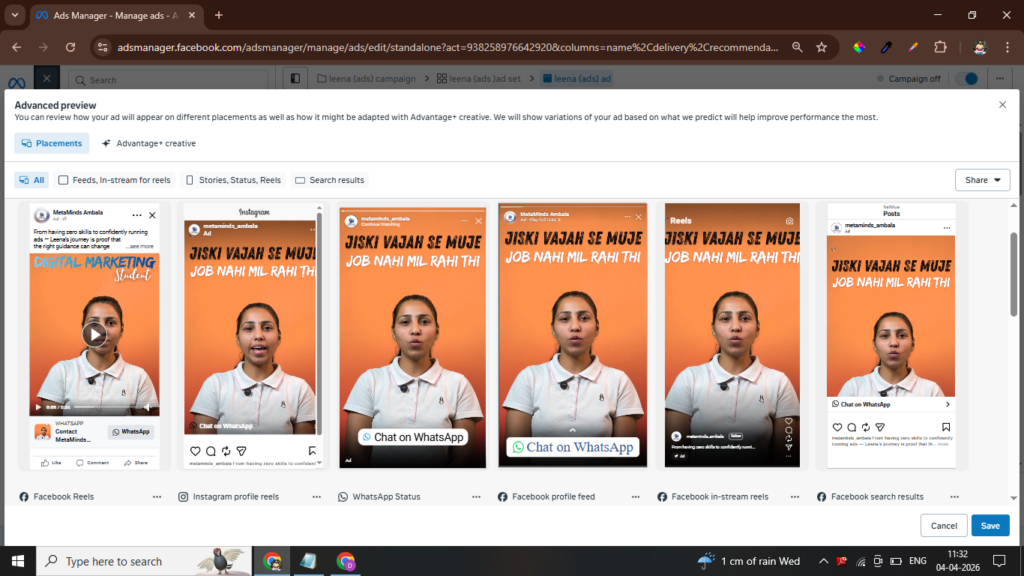Click the camera icon in in-stream reels preview
The width and height of the screenshot is (1024, 576).
[x=790, y=220]
